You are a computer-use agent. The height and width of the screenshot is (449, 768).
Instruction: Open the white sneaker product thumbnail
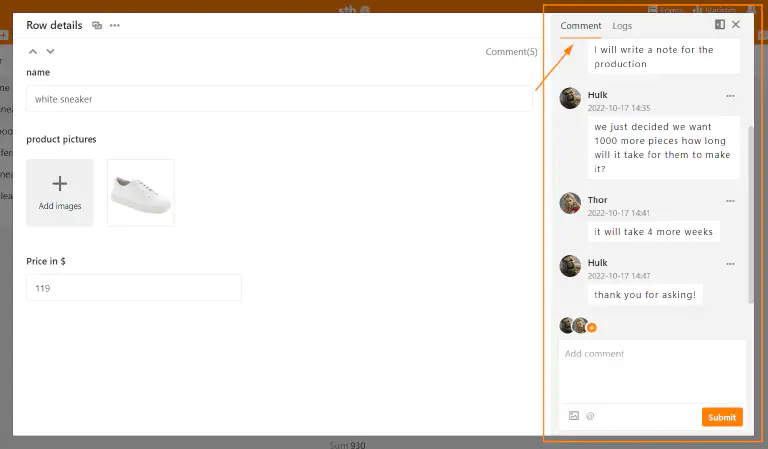pyautogui.click(x=140, y=192)
